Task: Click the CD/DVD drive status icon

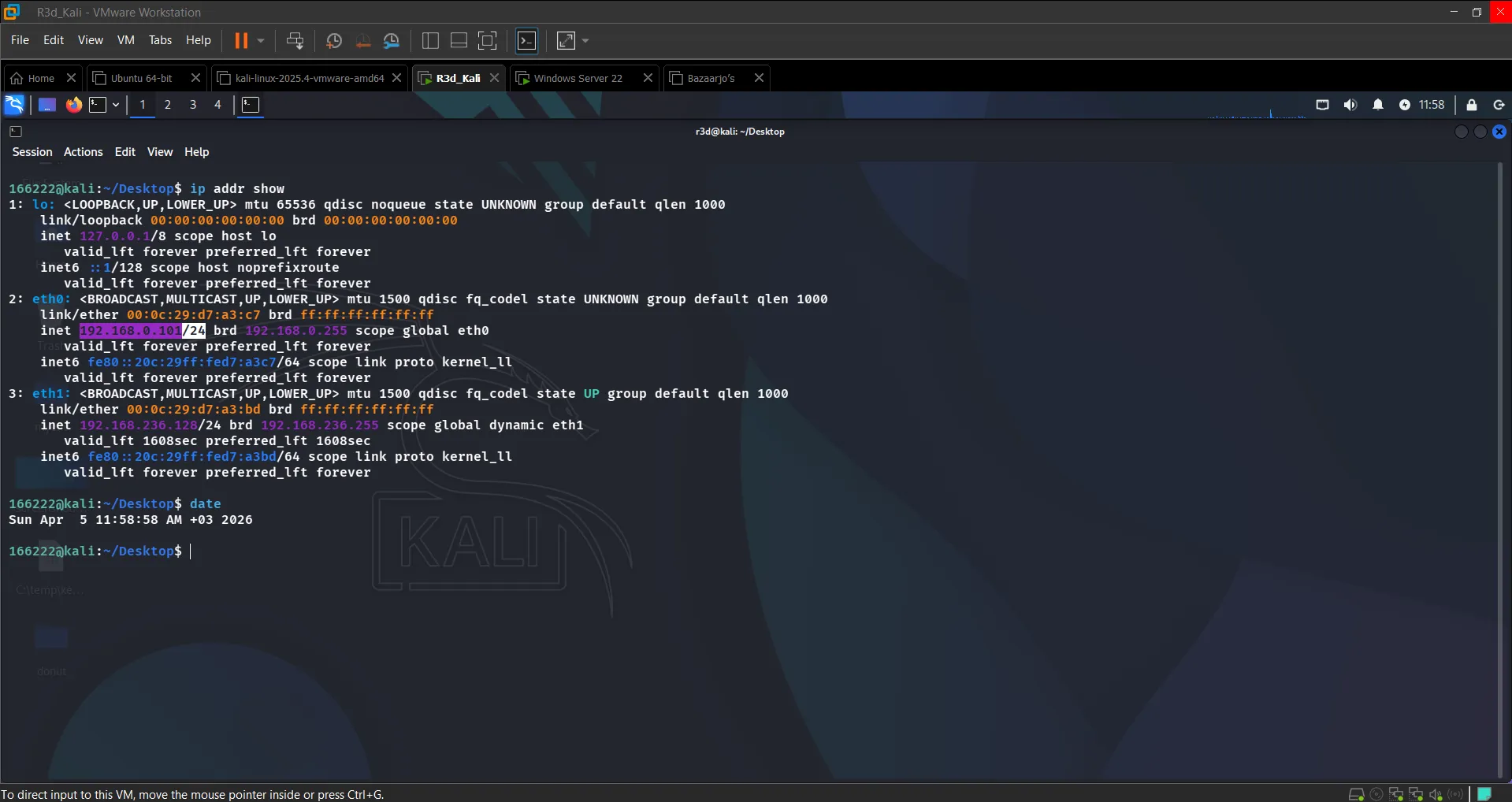Action: tap(1376, 794)
